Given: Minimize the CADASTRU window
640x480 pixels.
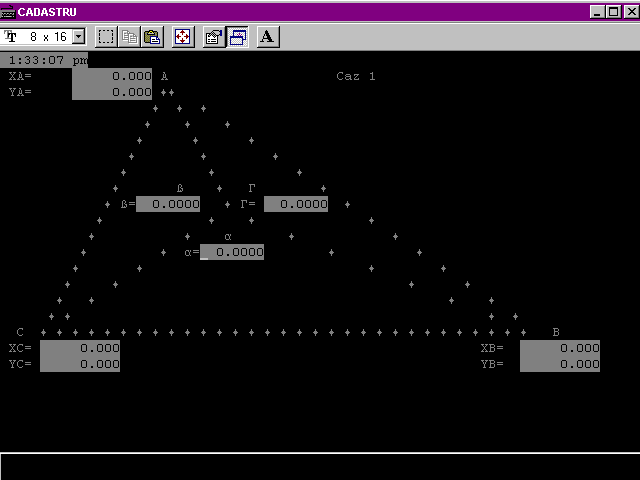Looking at the screenshot, I should point(597,12).
